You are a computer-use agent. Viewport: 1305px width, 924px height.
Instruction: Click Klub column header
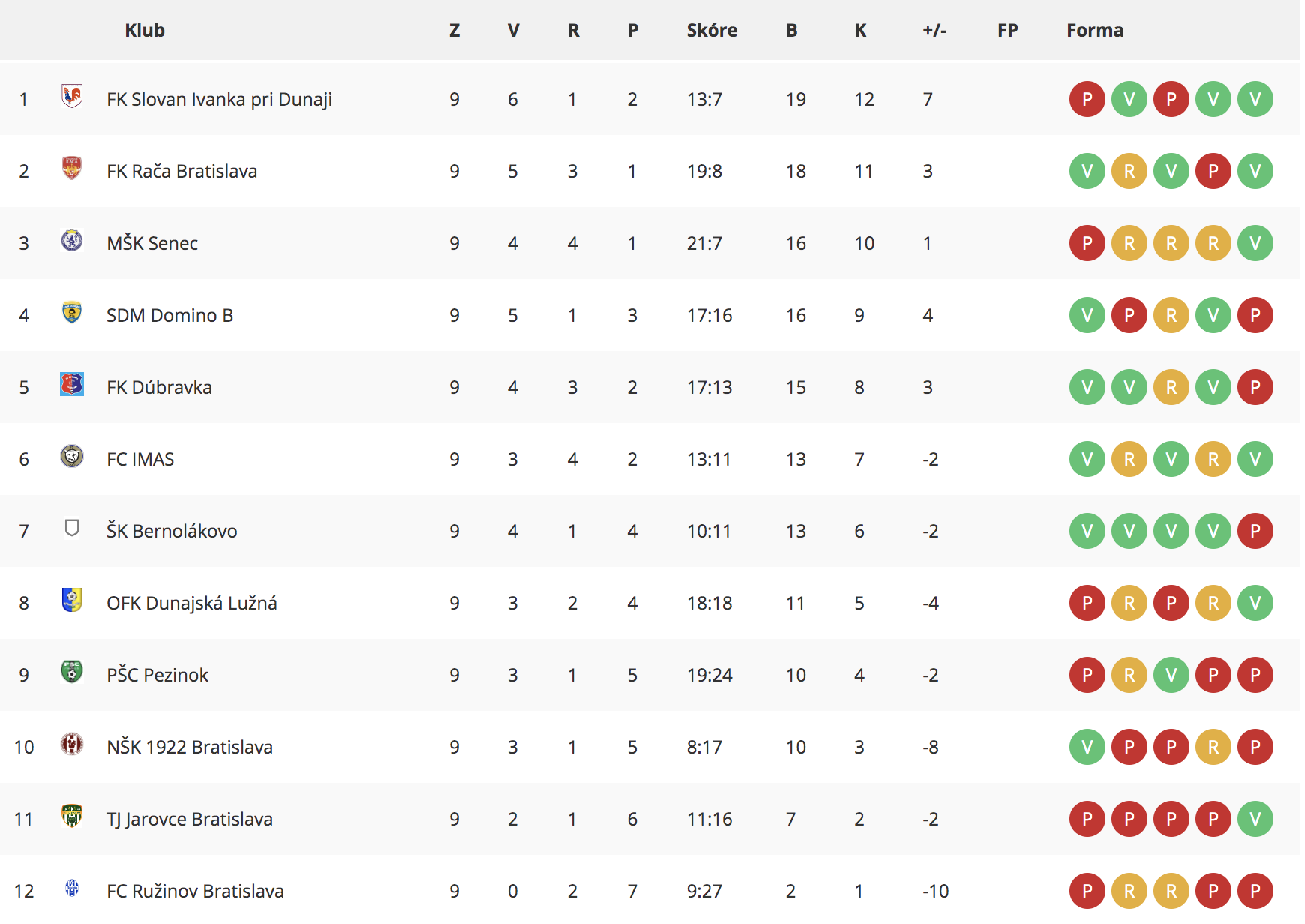(145, 30)
